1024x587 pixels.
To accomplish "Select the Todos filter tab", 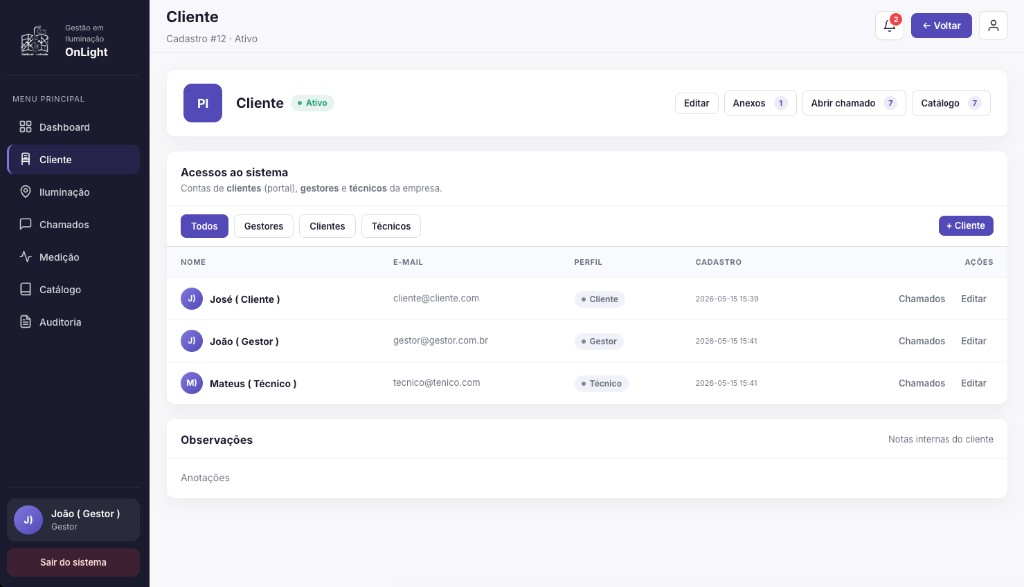I will pyautogui.click(x=204, y=226).
